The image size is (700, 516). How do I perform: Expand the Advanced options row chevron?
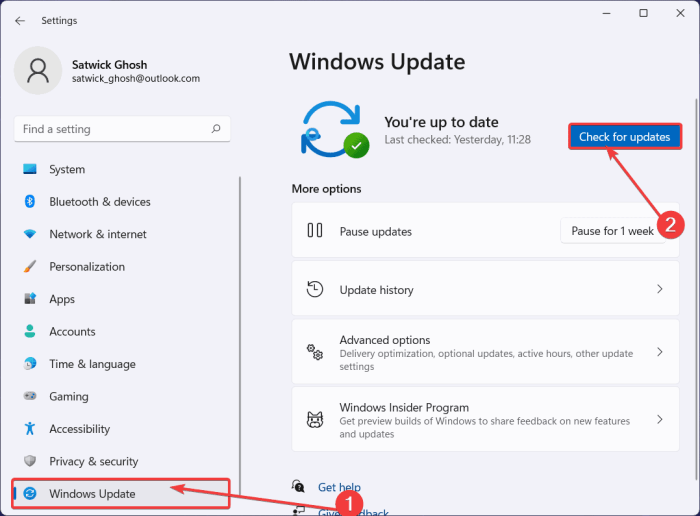point(659,352)
